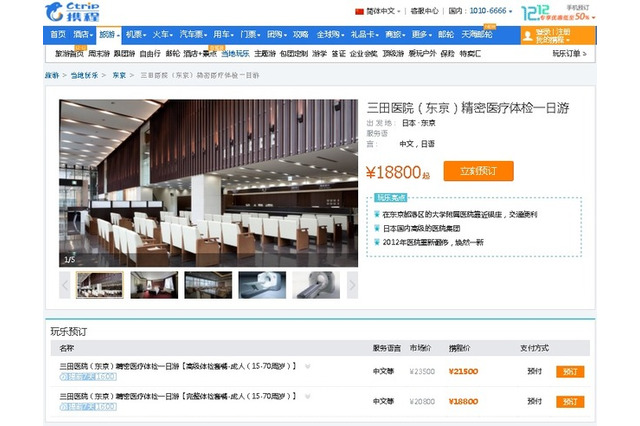Open 保险 insurance sub link

point(448,53)
